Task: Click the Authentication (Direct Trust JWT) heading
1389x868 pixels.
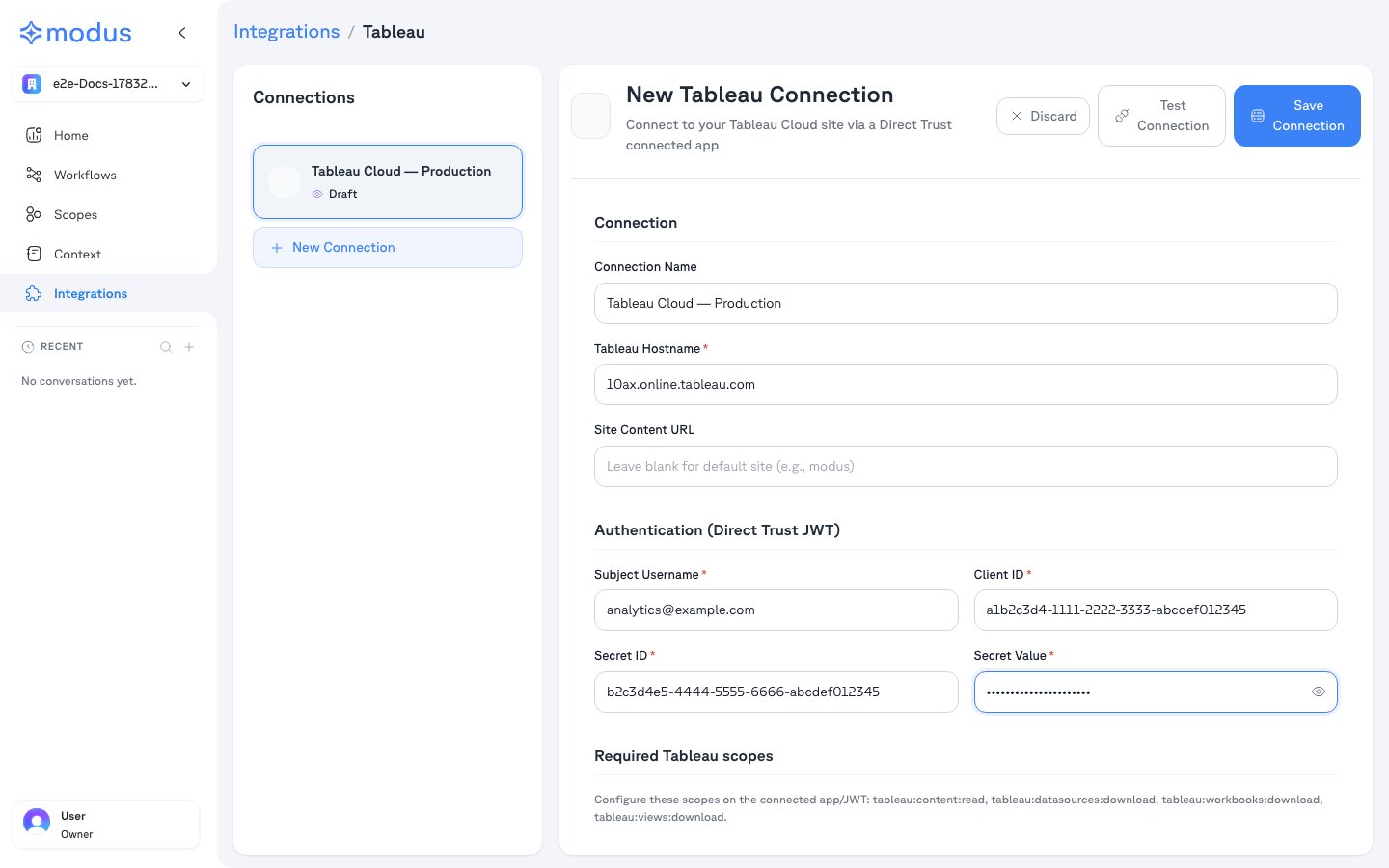Action: coord(717,530)
